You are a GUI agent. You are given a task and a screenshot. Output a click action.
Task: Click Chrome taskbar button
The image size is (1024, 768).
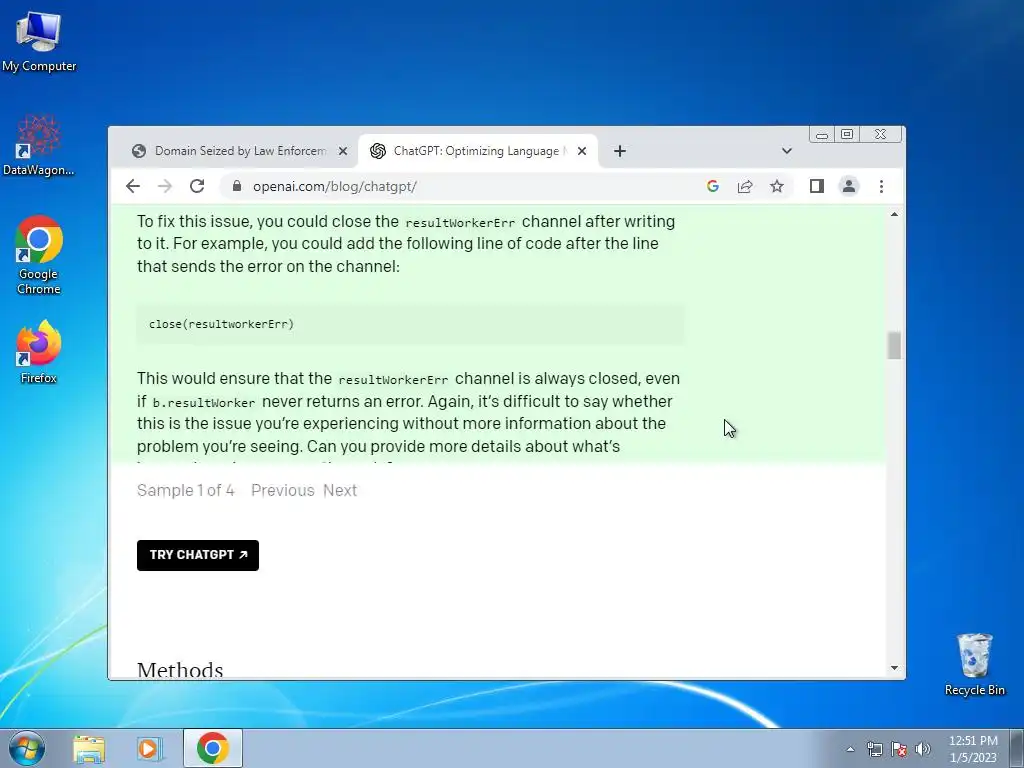[x=212, y=748]
